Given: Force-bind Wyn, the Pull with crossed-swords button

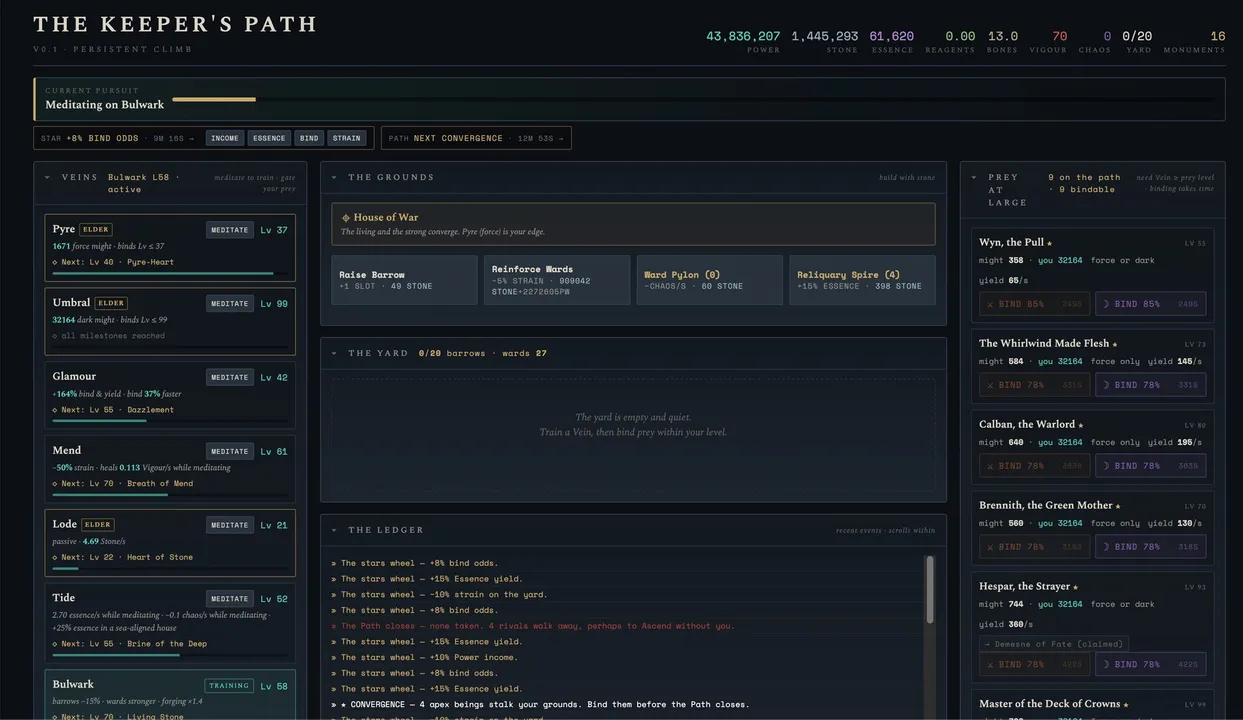Looking at the screenshot, I should (1034, 304).
